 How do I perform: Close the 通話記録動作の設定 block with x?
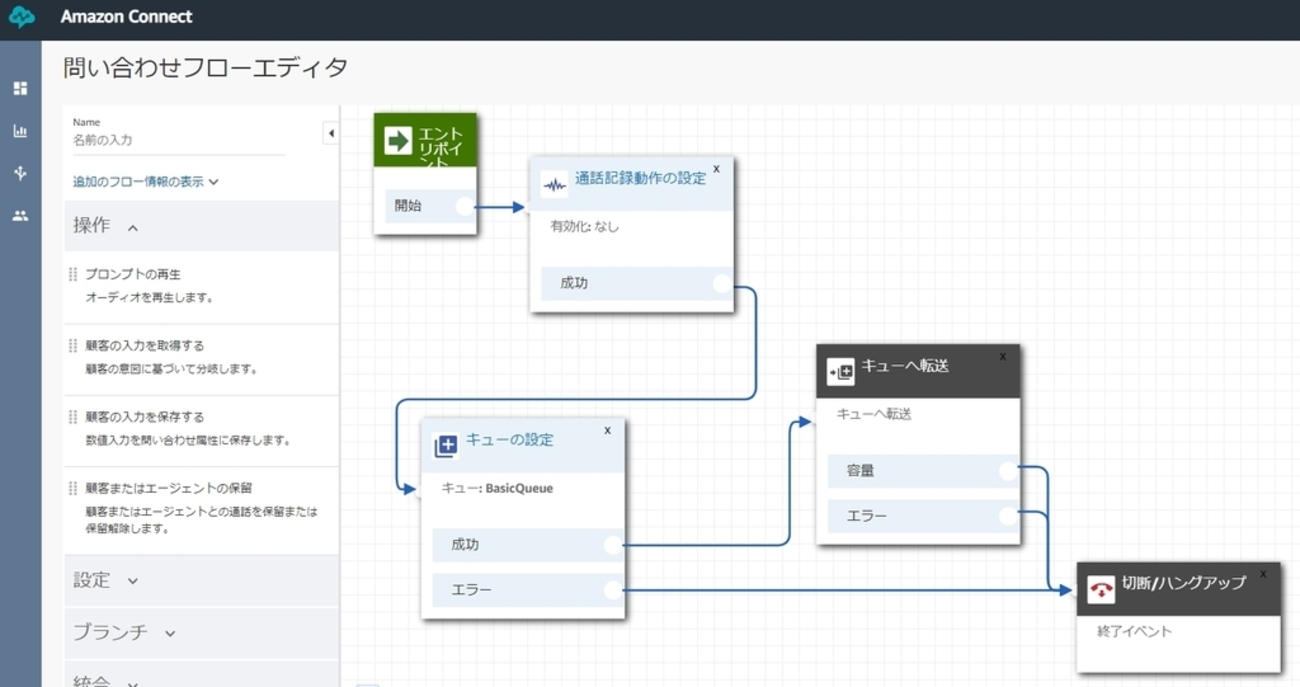[716, 169]
